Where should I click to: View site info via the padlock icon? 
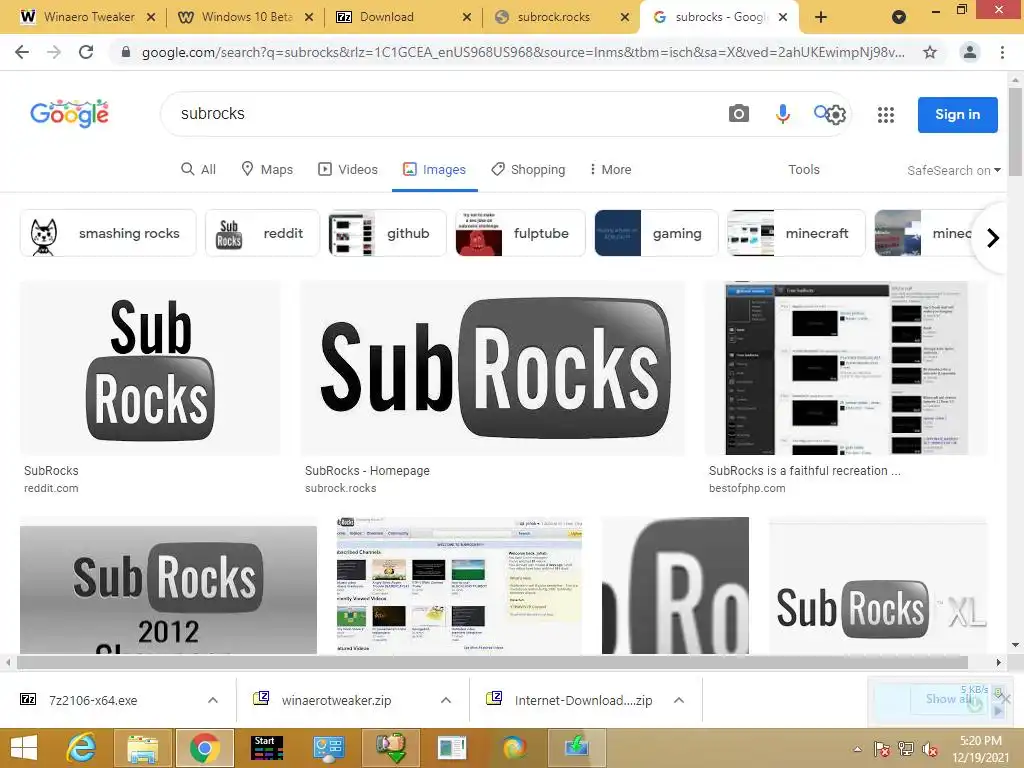point(126,52)
